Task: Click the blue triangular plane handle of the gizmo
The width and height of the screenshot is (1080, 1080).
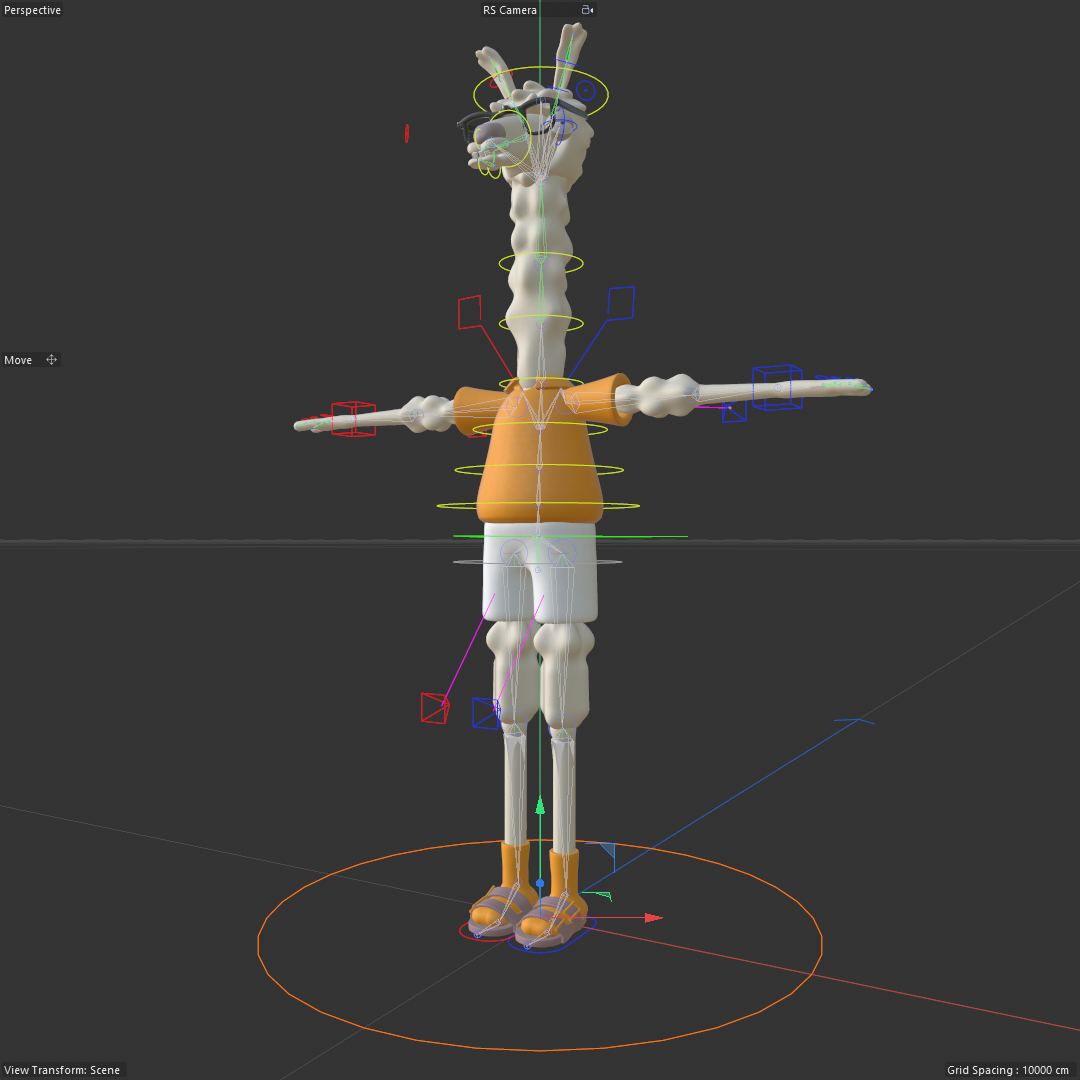Action: [608, 851]
